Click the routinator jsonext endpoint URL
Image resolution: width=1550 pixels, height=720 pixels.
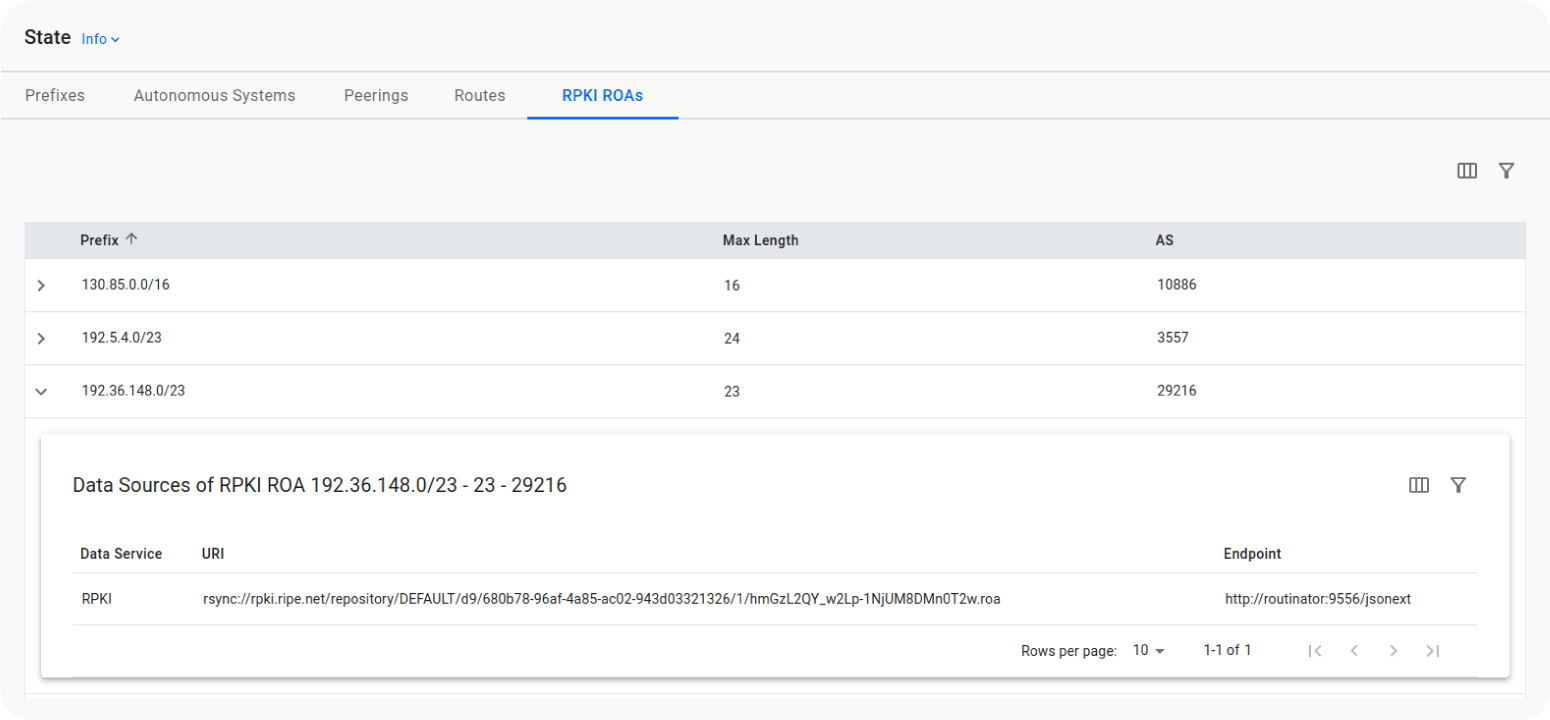1317,599
